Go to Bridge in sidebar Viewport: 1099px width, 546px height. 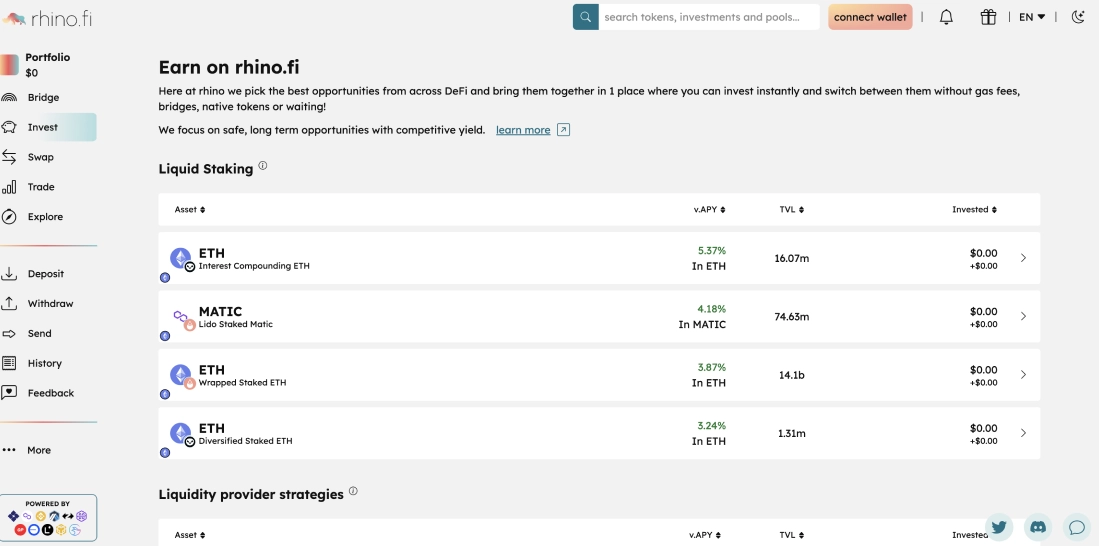coord(43,98)
